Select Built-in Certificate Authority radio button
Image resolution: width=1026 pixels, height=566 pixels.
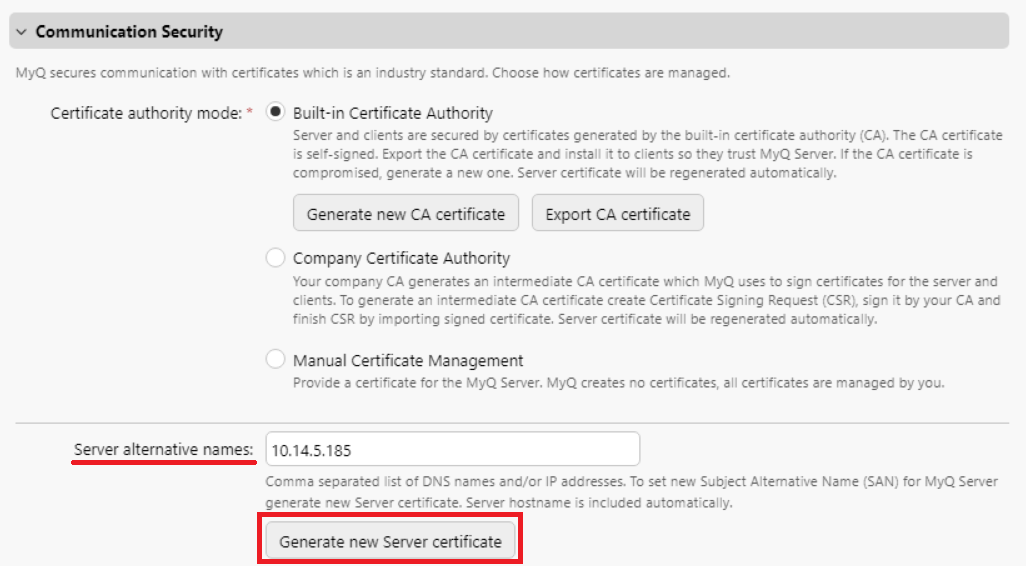coord(276,113)
